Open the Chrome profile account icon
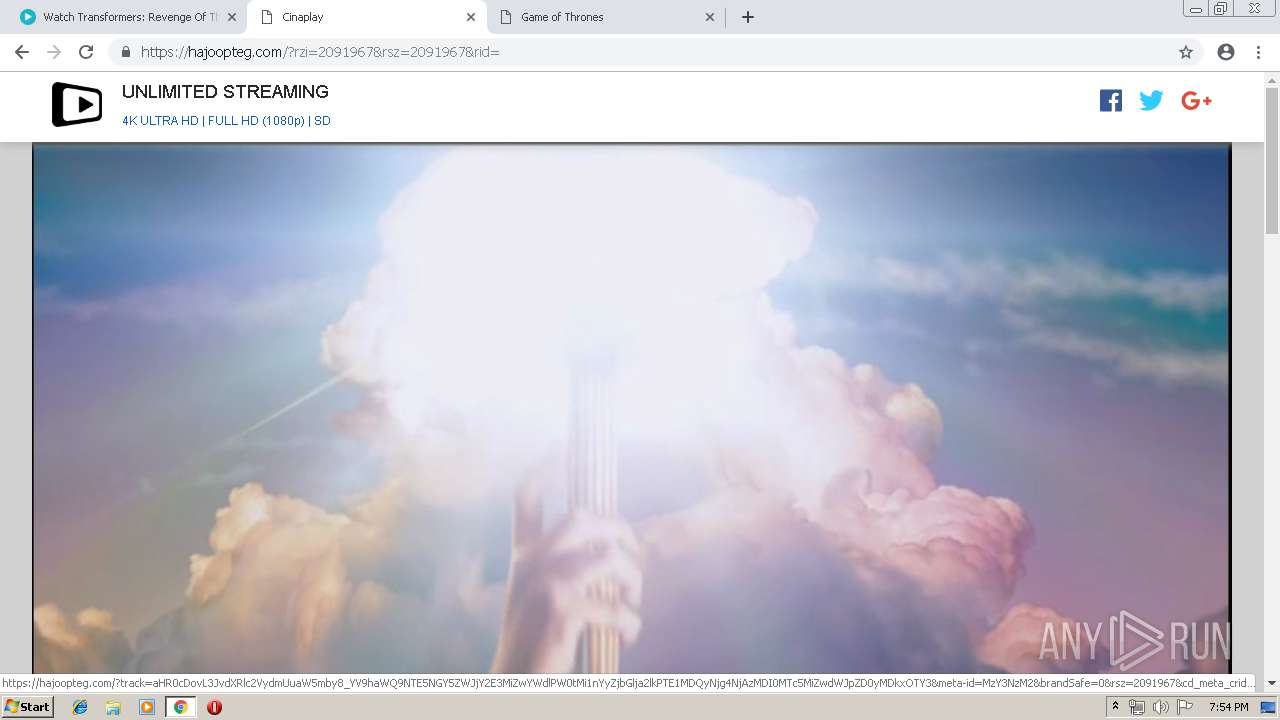The width and height of the screenshot is (1280, 720). [1226, 52]
